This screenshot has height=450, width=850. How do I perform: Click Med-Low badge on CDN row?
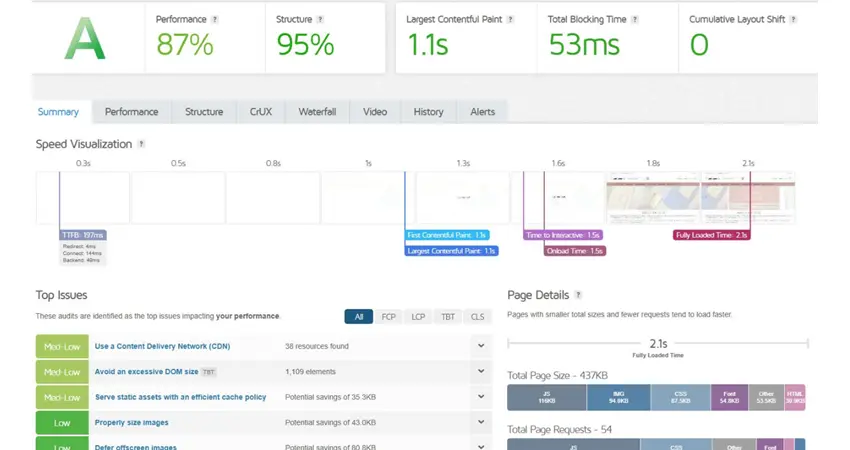62,346
